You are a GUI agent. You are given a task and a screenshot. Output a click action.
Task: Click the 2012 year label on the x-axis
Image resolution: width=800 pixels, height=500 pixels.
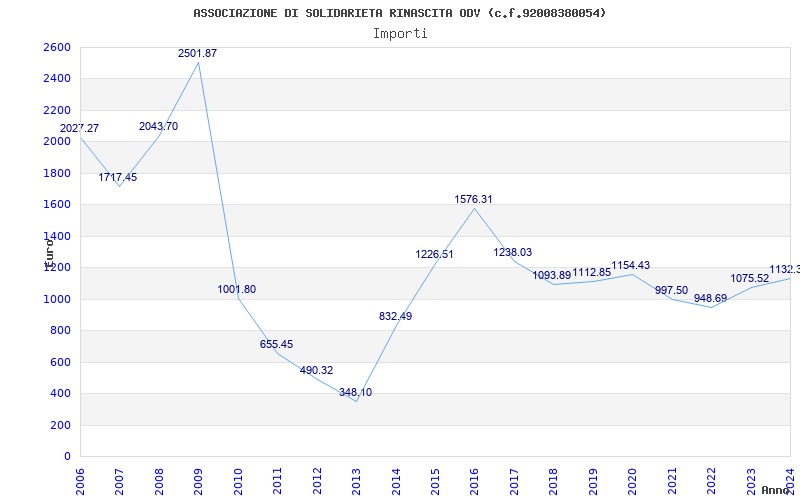[317, 482]
